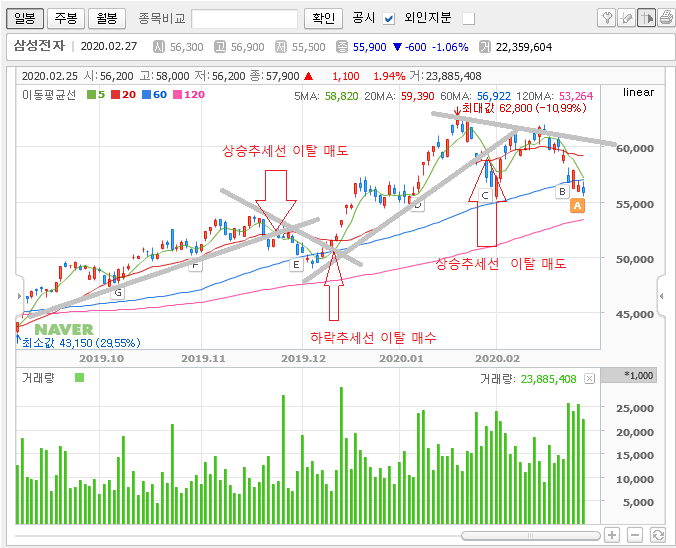Open disclosure marker C on the chart
This screenshot has width=676, height=548.
click(485, 195)
